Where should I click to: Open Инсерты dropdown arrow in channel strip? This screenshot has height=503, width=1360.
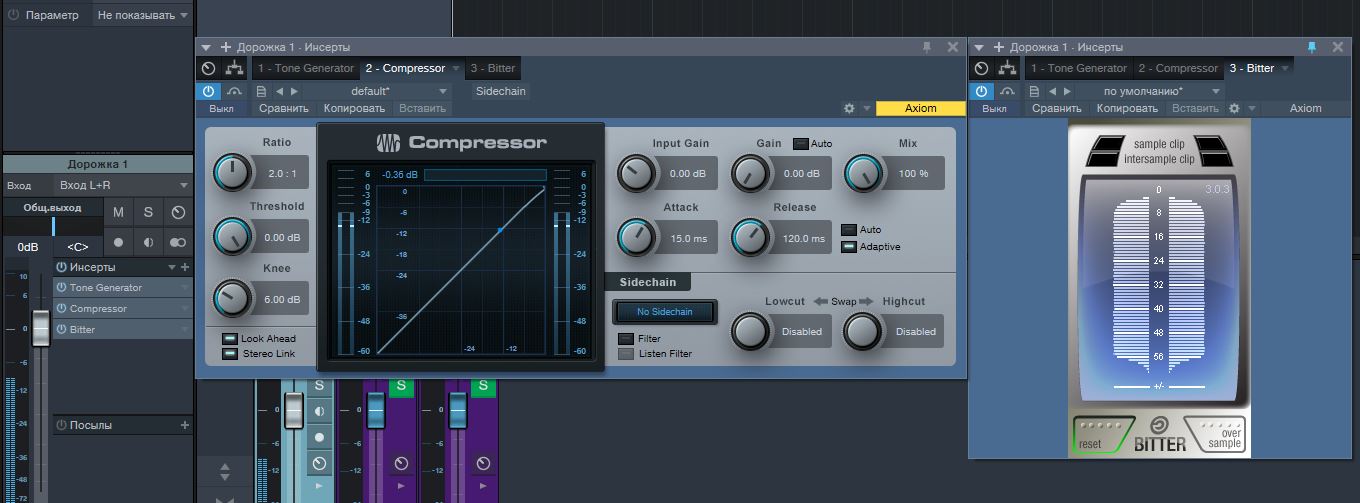click(x=172, y=268)
